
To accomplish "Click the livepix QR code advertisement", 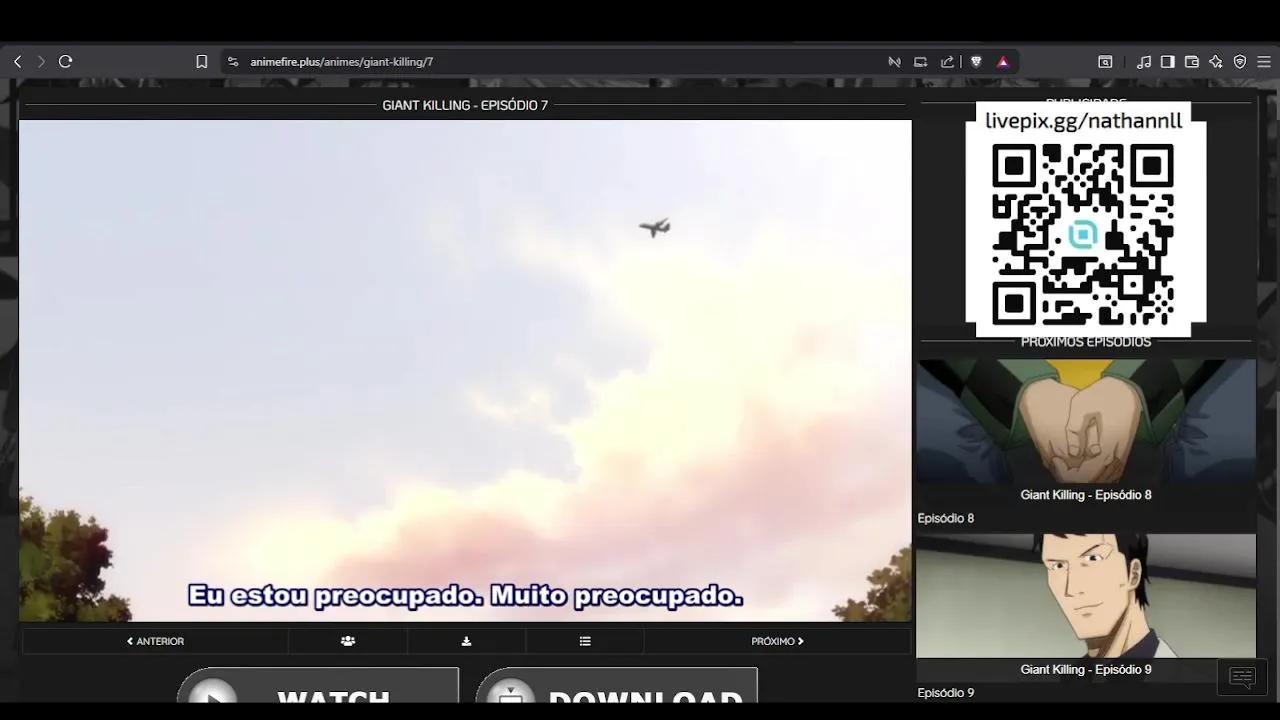I will tap(1085, 220).
